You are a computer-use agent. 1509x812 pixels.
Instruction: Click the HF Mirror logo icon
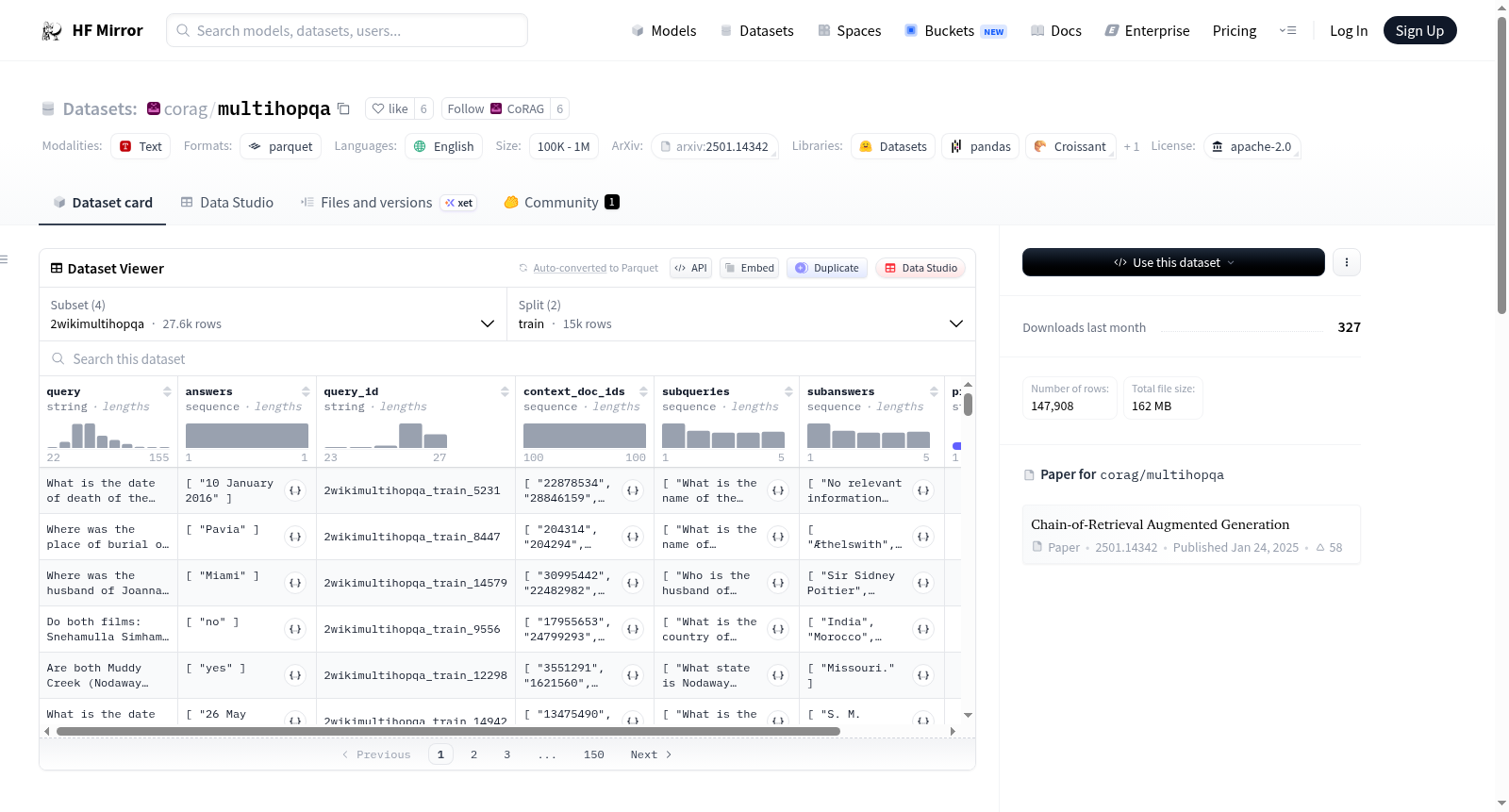[x=52, y=31]
